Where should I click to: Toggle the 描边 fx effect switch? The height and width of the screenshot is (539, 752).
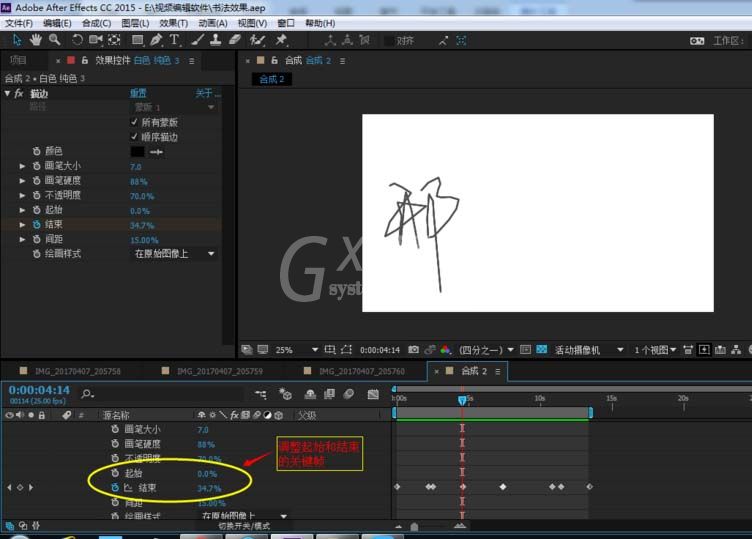click(x=19, y=94)
